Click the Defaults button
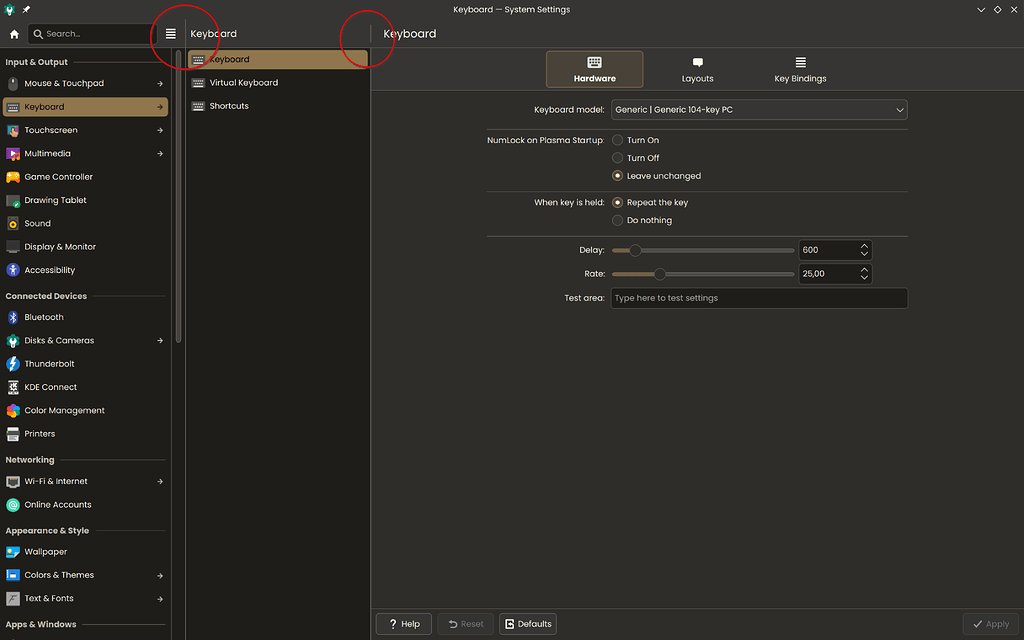Screen dimensions: 1024x640 527,623
